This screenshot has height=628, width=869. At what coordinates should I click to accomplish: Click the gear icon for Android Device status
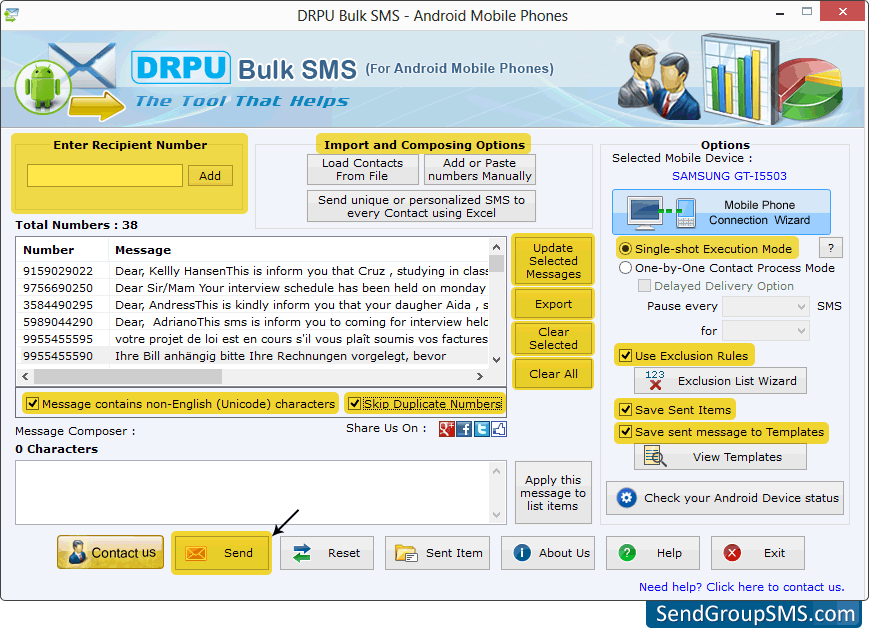(x=626, y=498)
